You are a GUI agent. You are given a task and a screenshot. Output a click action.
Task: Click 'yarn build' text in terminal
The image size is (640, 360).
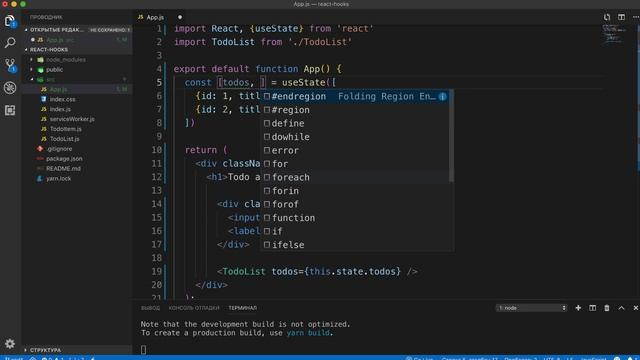click(x=308, y=333)
